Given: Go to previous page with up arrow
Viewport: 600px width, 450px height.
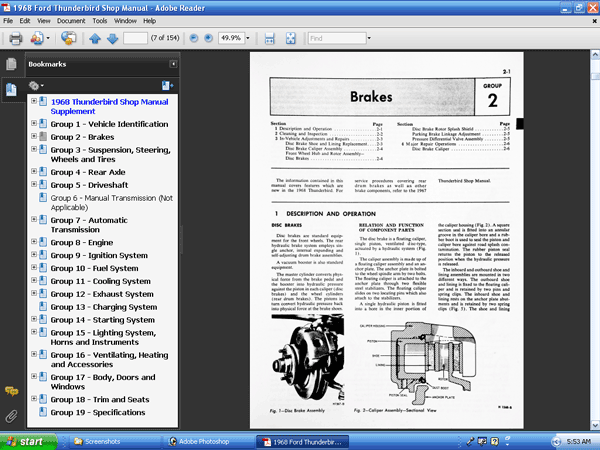Looking at the screenshot, I should click(x=95, y=38).
